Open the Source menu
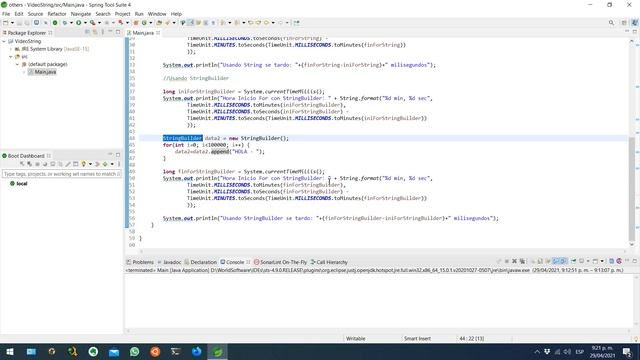640x360 pixels. coord(35,14)
